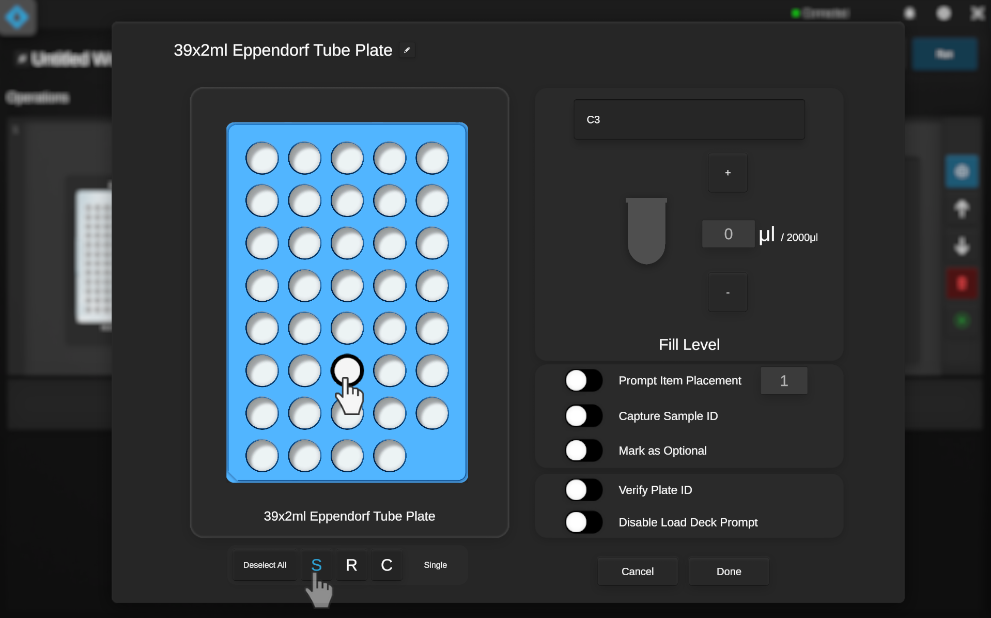The width and height of the screenshot is (991, 618).
Task: Select the tube well in the top-left corner
Action: click(262, 158)
